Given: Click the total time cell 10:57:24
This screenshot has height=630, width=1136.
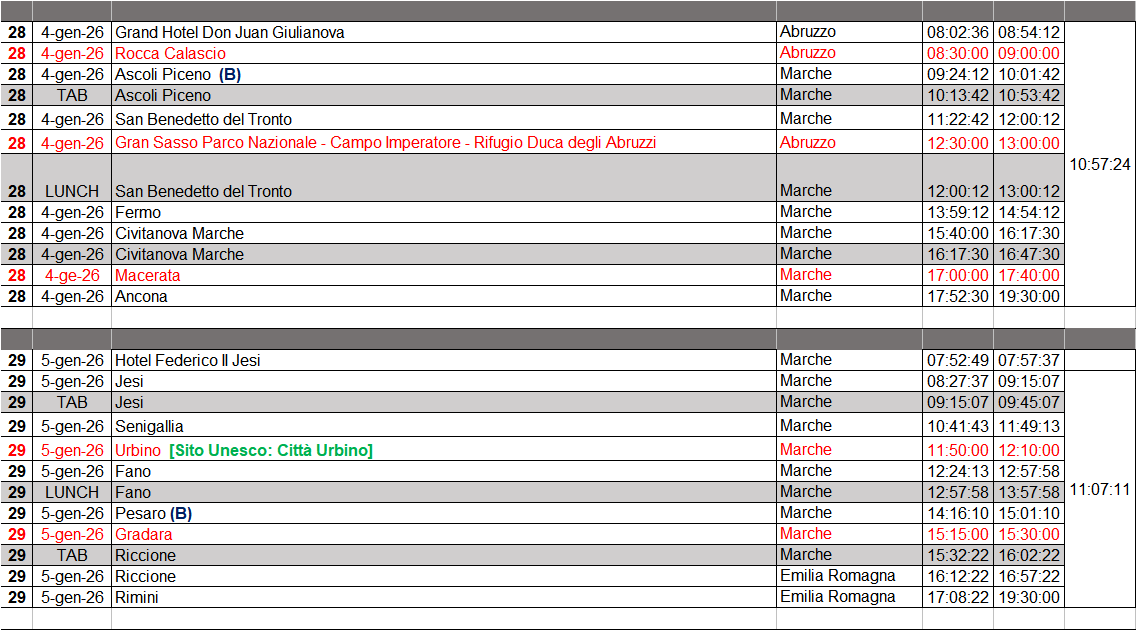Looking at the screenshot, I should point(1100,164).
